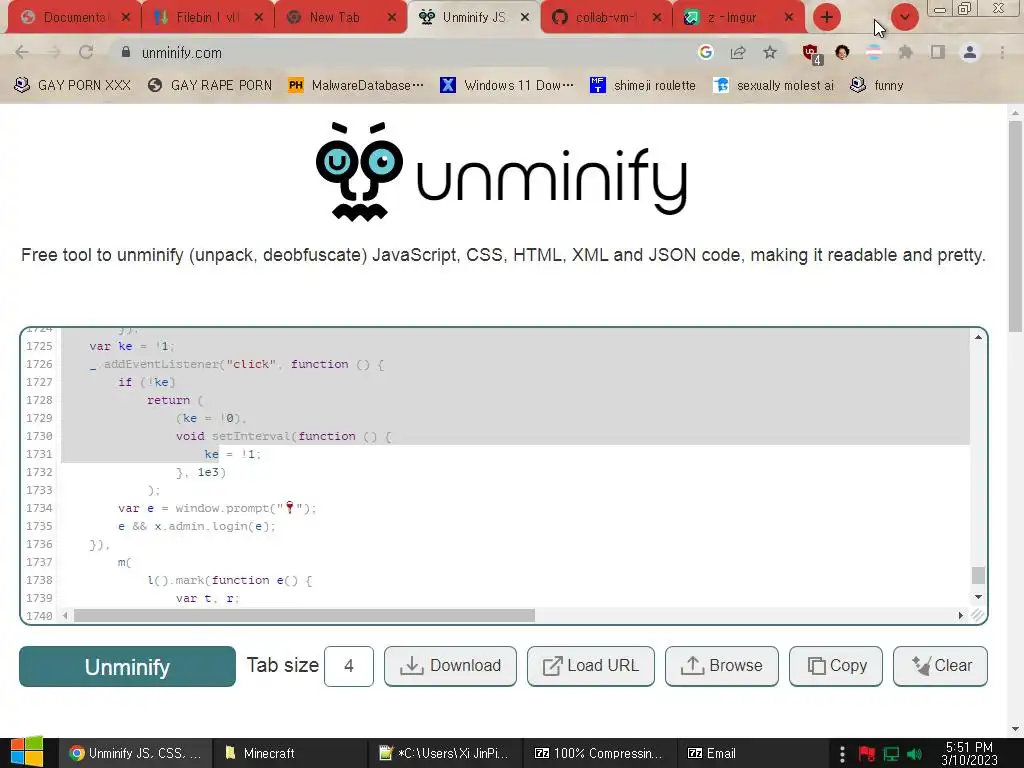This screenshot has height=768, width=1024.
Task: Reload the unminify.com page
Action: (86, 52)
